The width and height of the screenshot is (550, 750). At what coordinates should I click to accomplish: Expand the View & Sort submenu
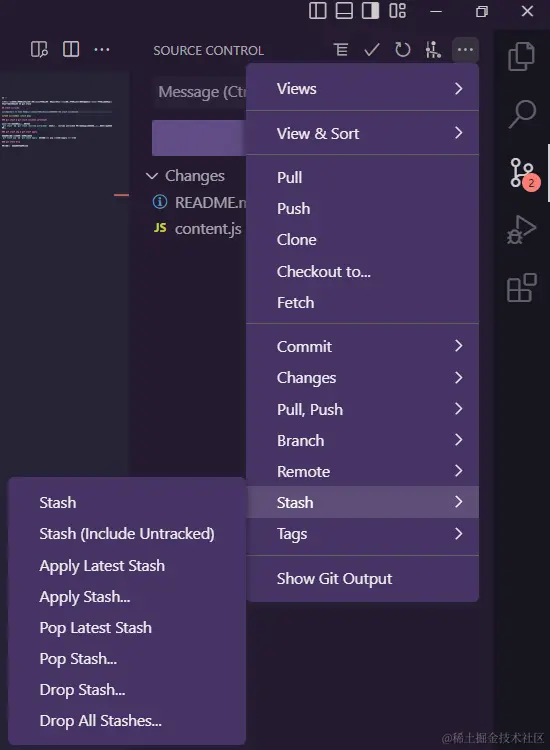pyautogui.click(x=362, y=133)
